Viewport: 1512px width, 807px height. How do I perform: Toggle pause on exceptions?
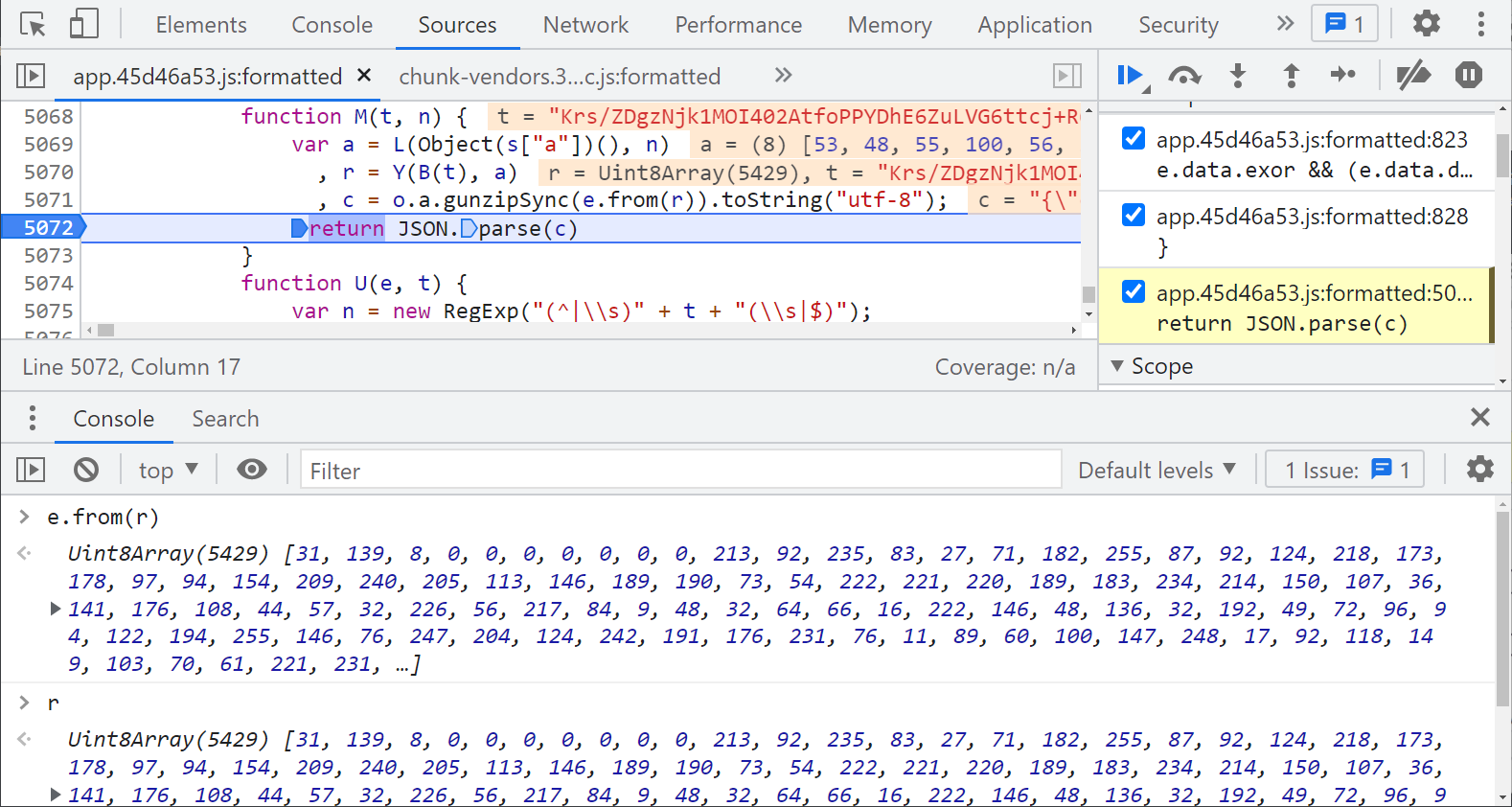[x=1468, y=75]
